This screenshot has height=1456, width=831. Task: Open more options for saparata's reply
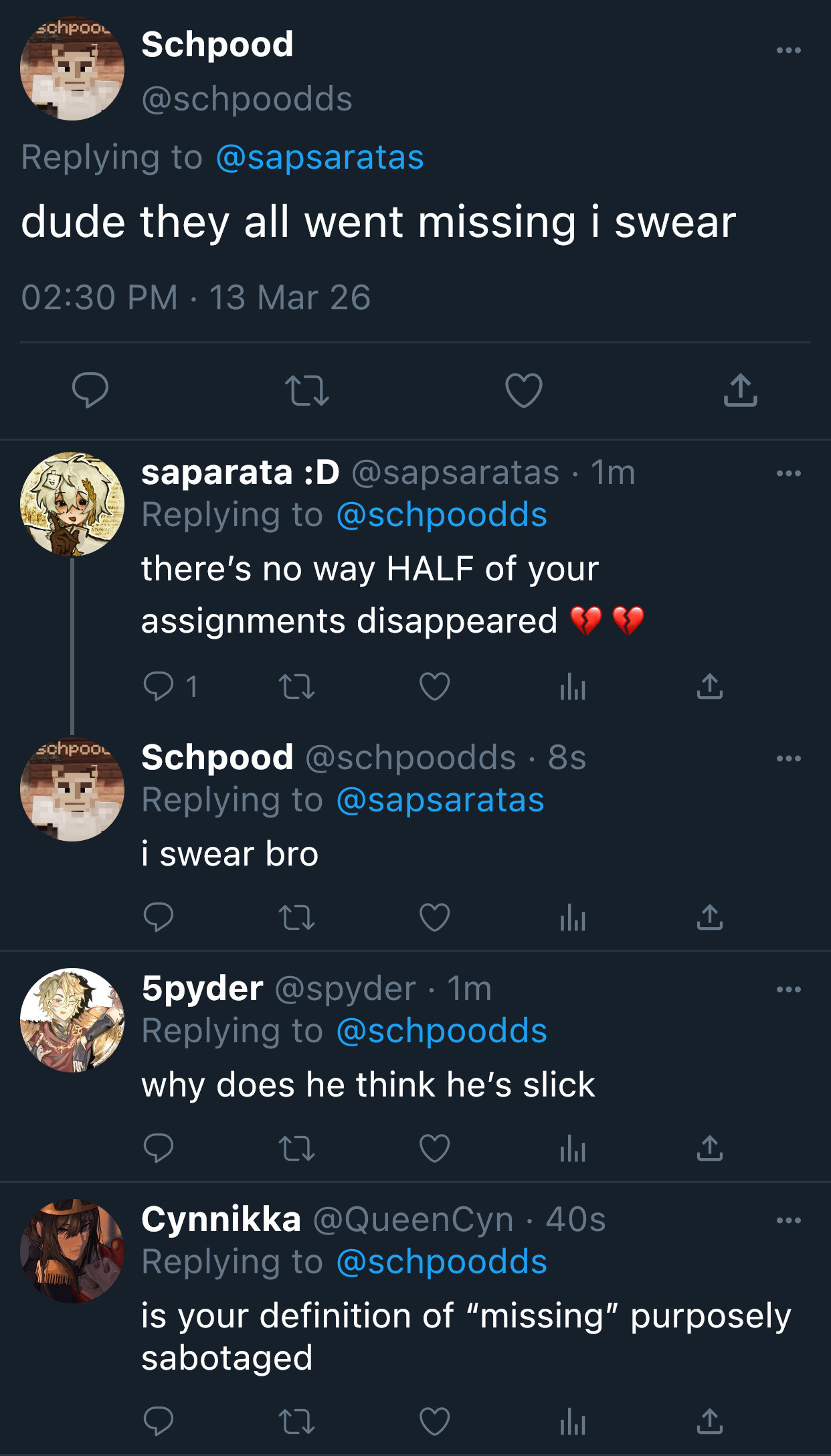click(x=789, y=473)
